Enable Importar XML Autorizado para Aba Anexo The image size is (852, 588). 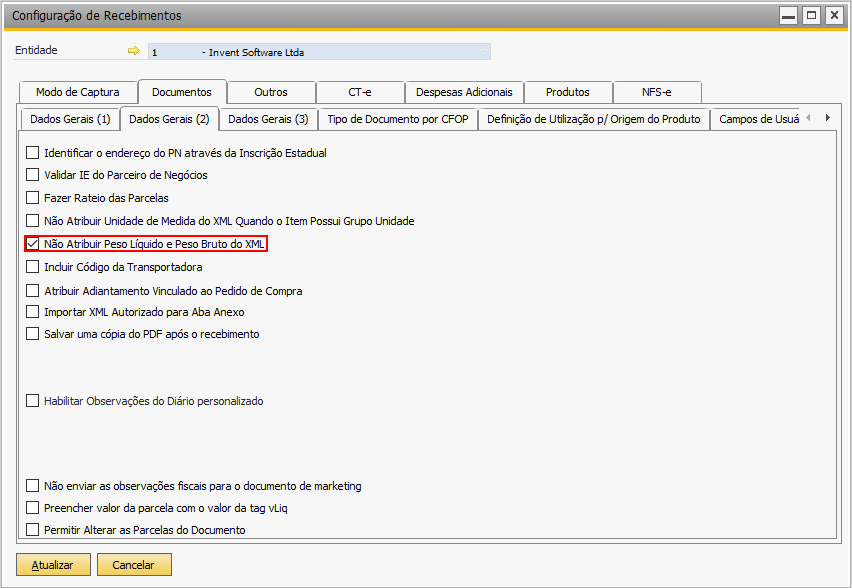point(33,312)
